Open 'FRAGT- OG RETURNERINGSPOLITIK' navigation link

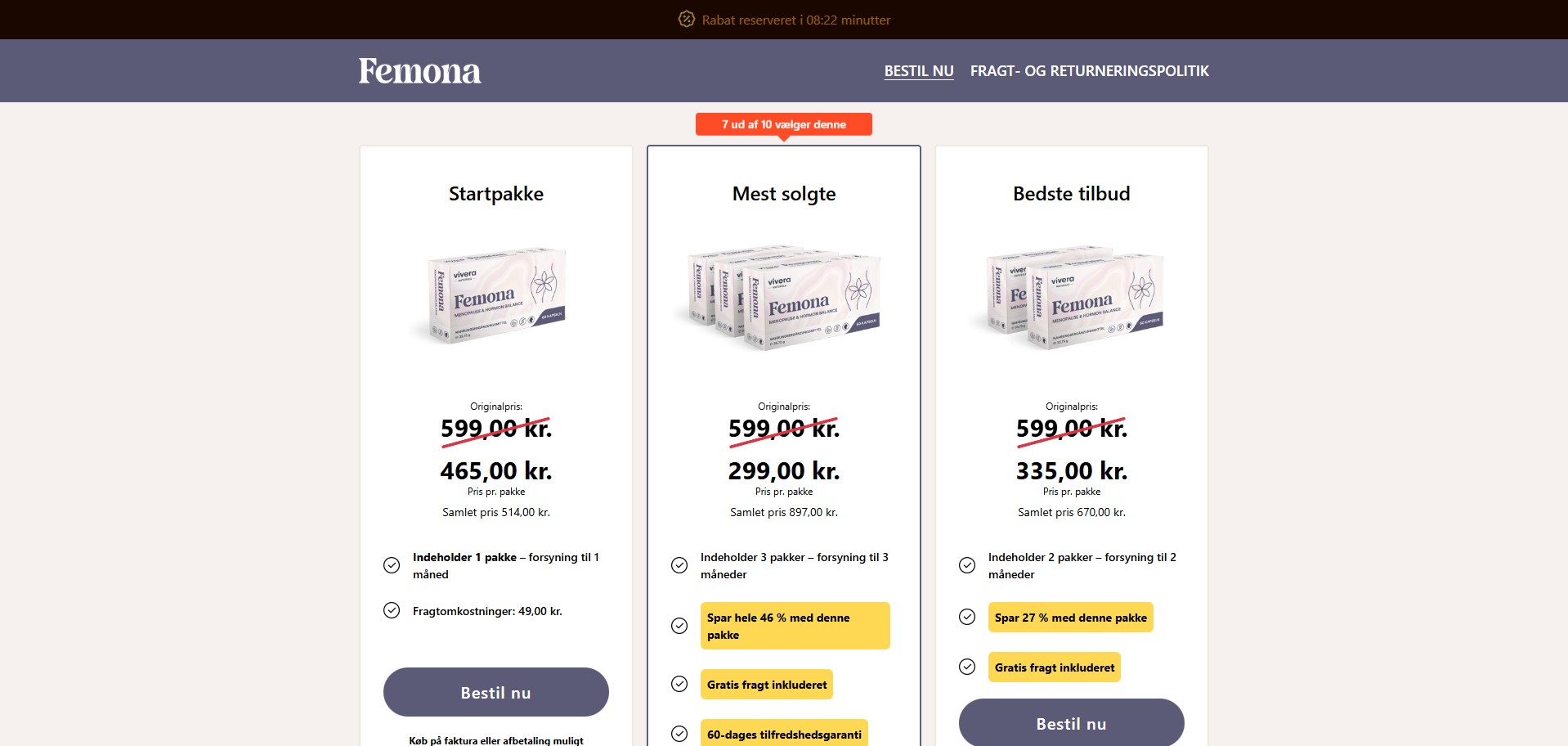1089,71
